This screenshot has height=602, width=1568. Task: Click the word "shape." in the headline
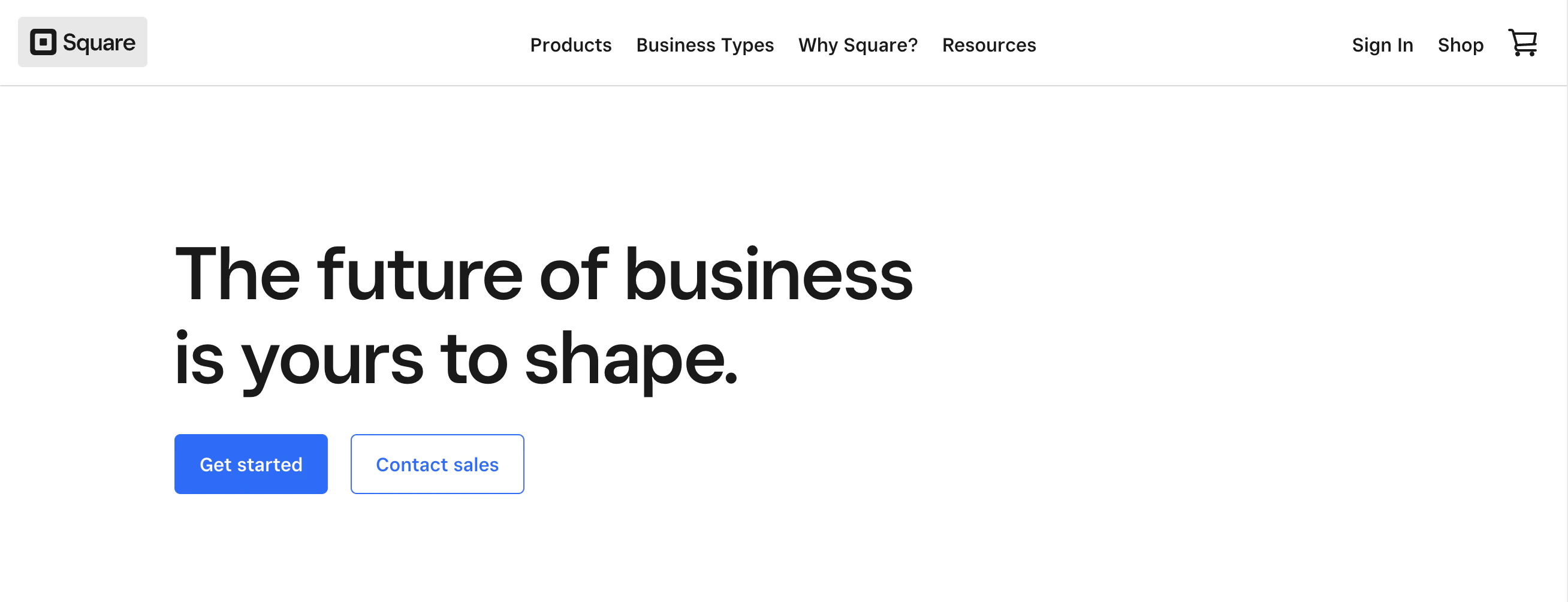coord(631,359)
